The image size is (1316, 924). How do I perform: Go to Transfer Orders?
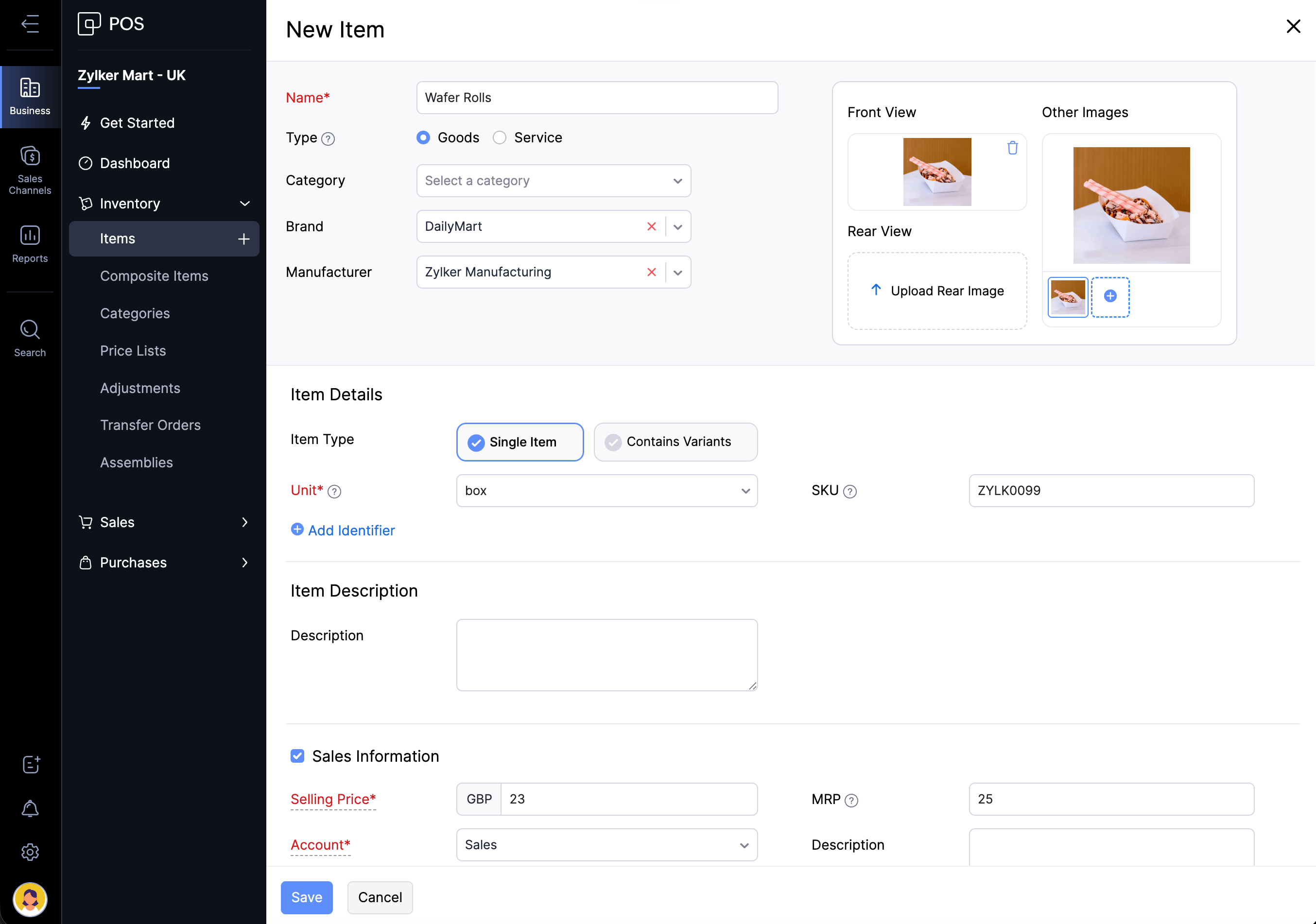point(150,425)
